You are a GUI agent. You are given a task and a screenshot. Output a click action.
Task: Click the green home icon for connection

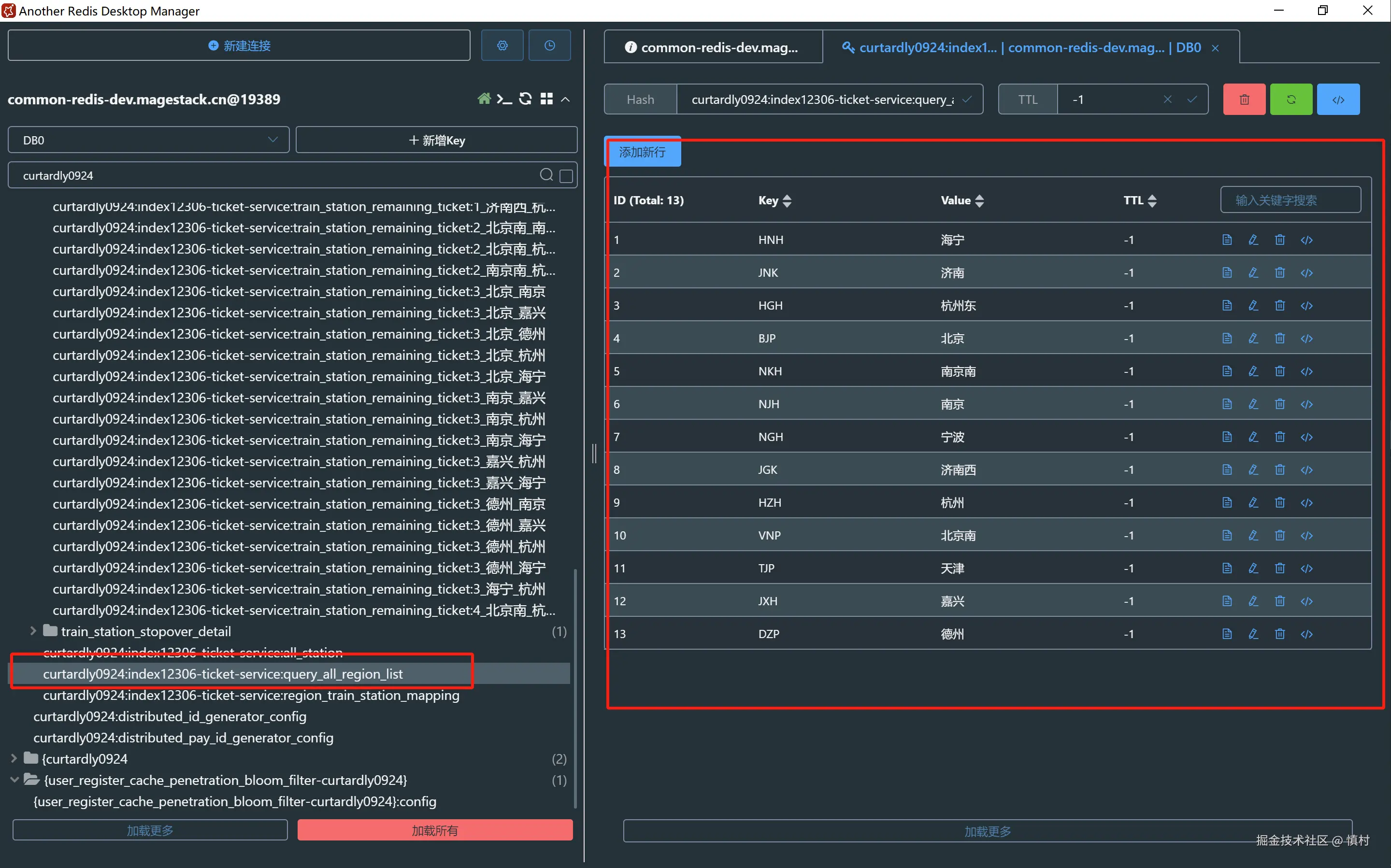[484, 99]
